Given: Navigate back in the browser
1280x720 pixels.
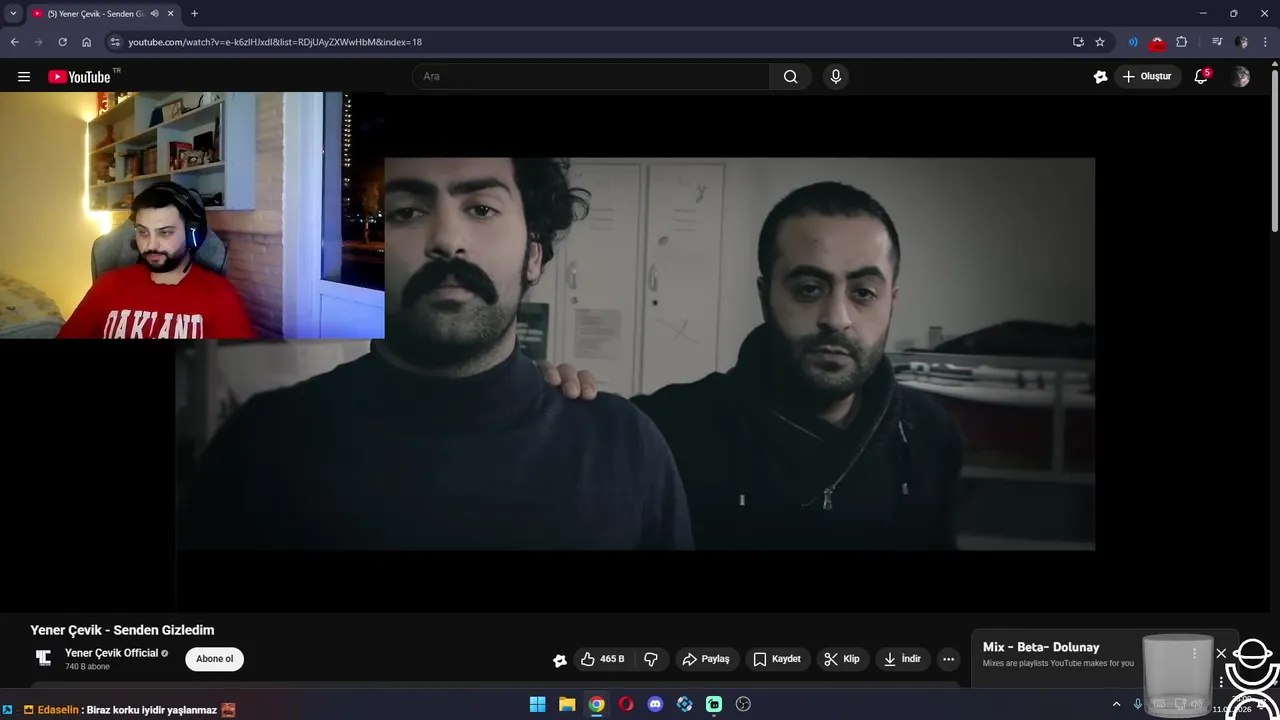Looking at the screenshot, I should tap(14, 42).
